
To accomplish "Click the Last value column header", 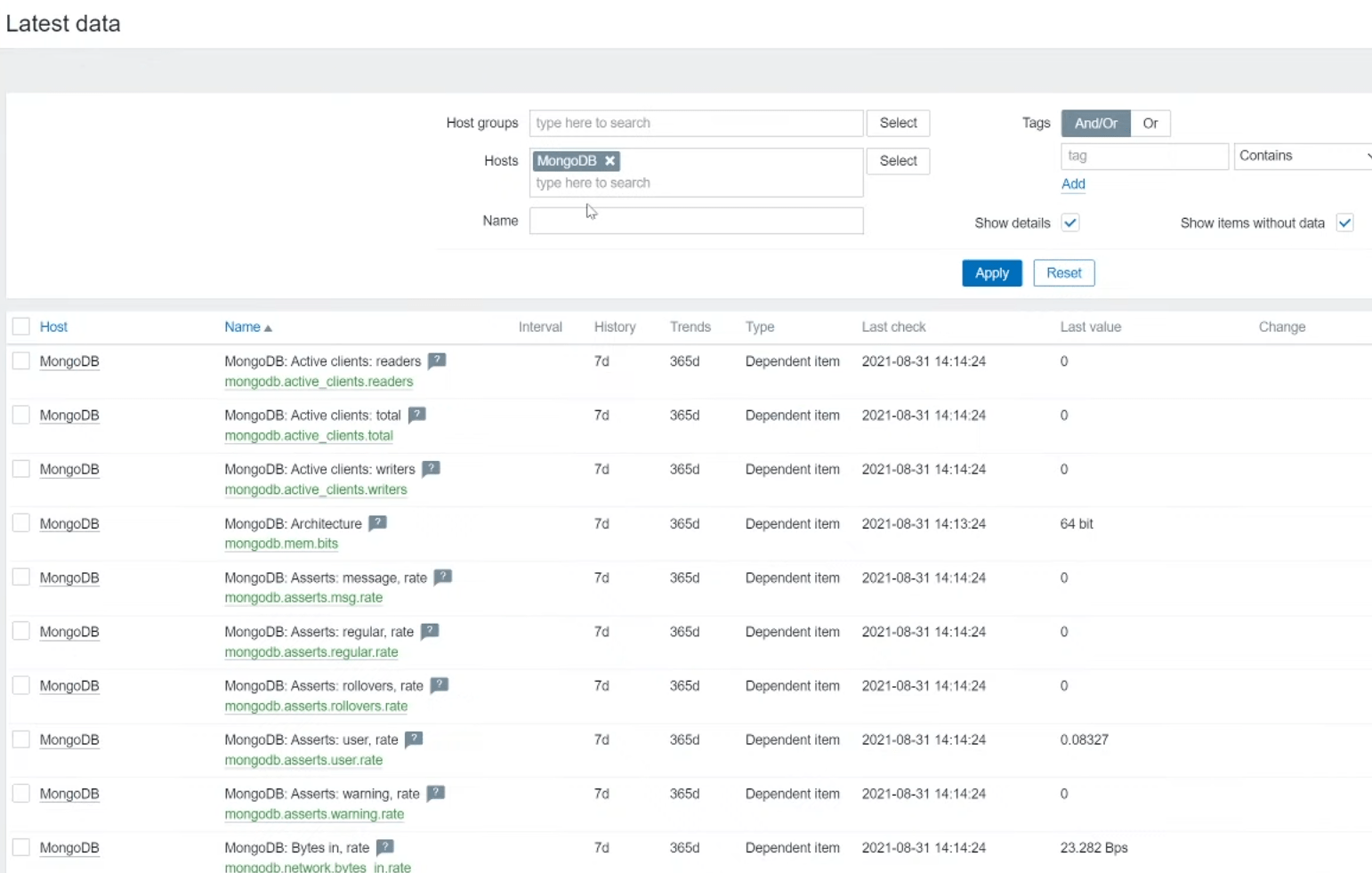I will tap(1090, 327).
